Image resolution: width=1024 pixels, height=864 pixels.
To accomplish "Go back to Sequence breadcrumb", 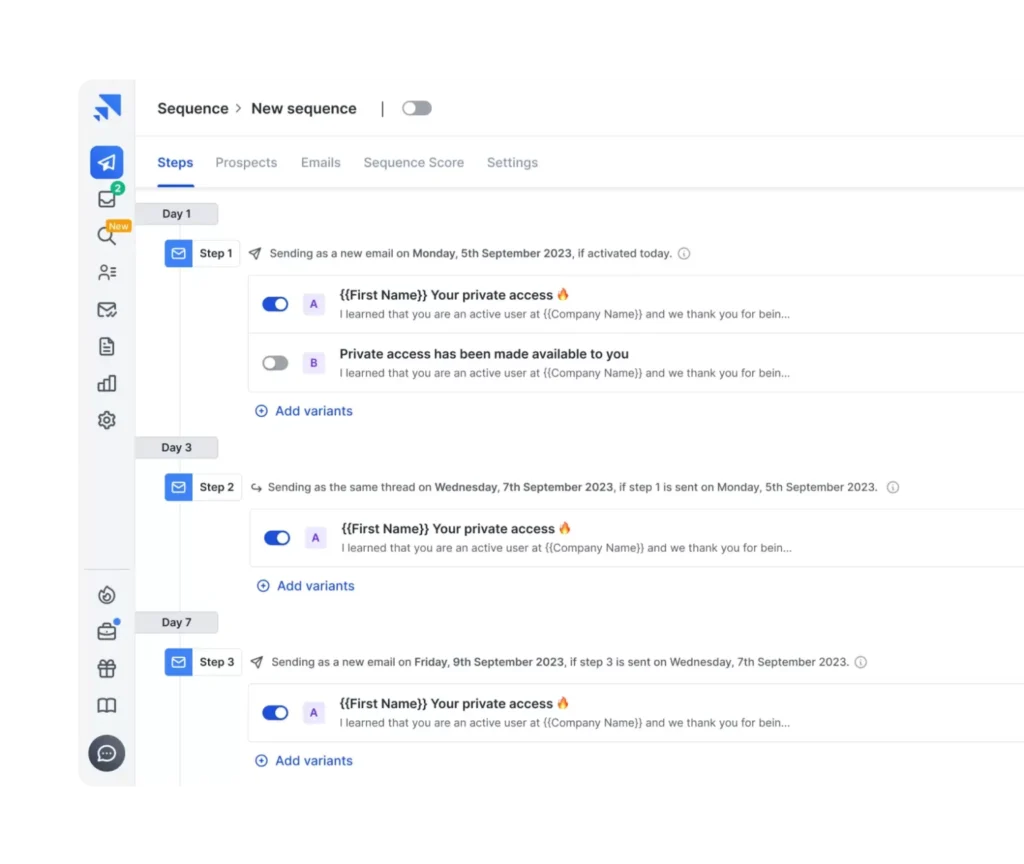I will [193, 108].
